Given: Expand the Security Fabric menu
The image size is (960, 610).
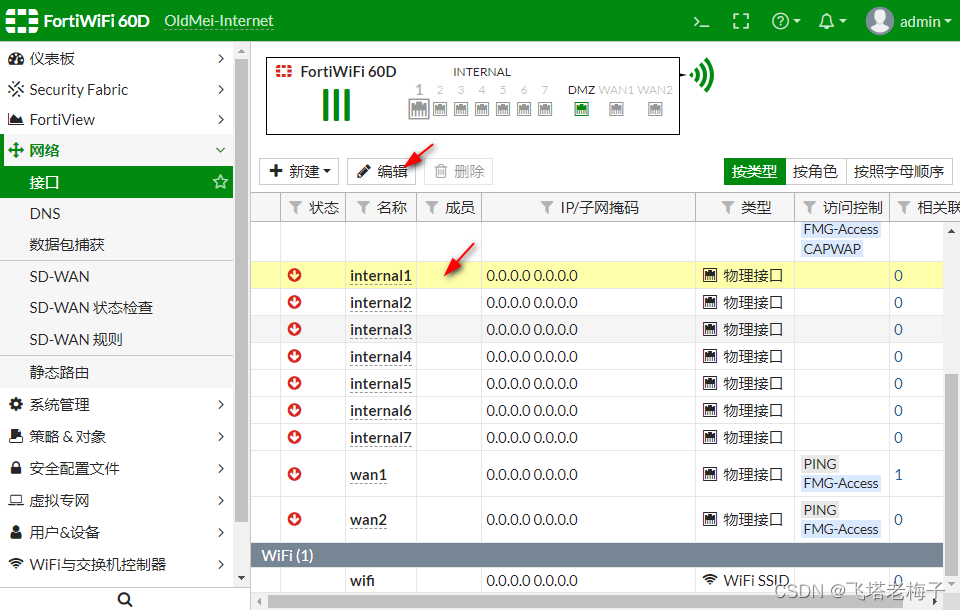Looking at the screenshot, I should pyautogui.click(x=116, y=89).
